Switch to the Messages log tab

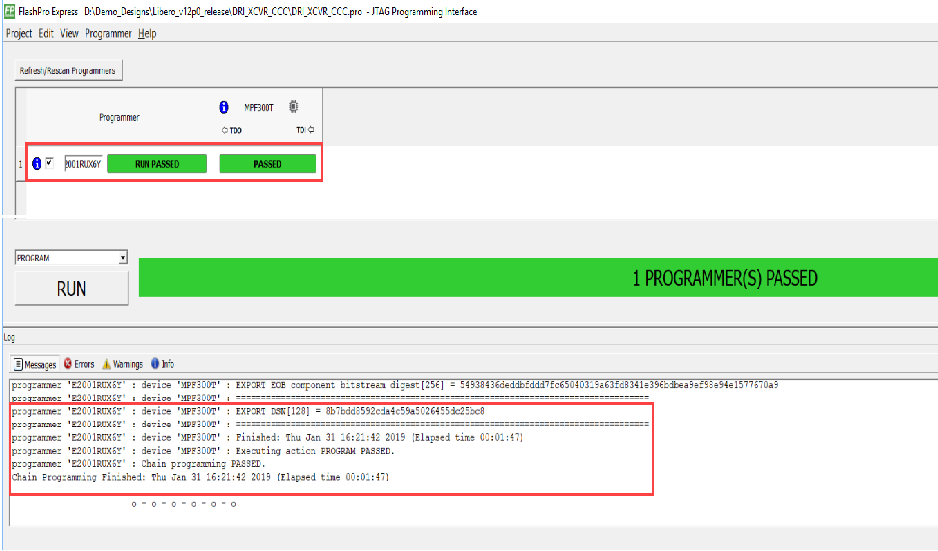[x=35, y=364]
